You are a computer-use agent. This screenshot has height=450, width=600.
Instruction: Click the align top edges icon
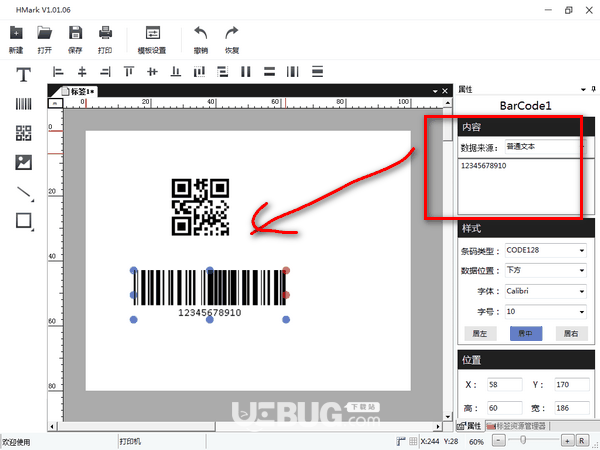click(x=129, y=72)
